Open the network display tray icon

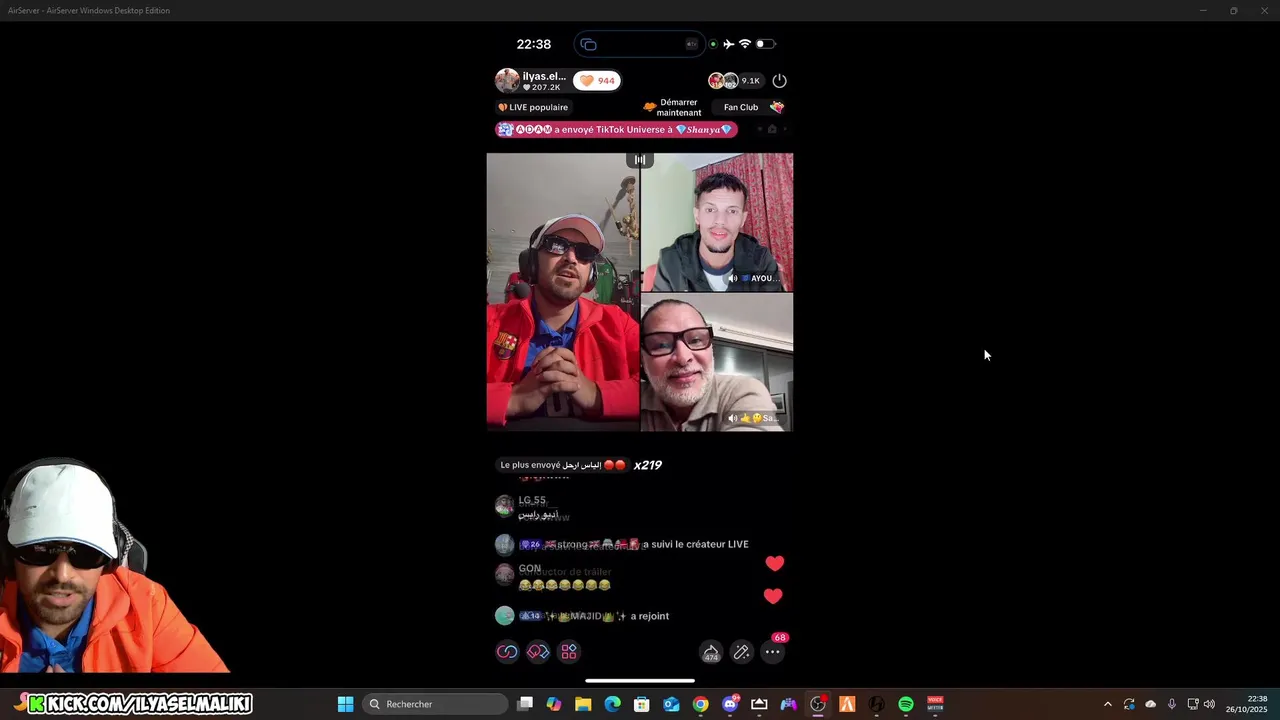tap(1192, 704)
